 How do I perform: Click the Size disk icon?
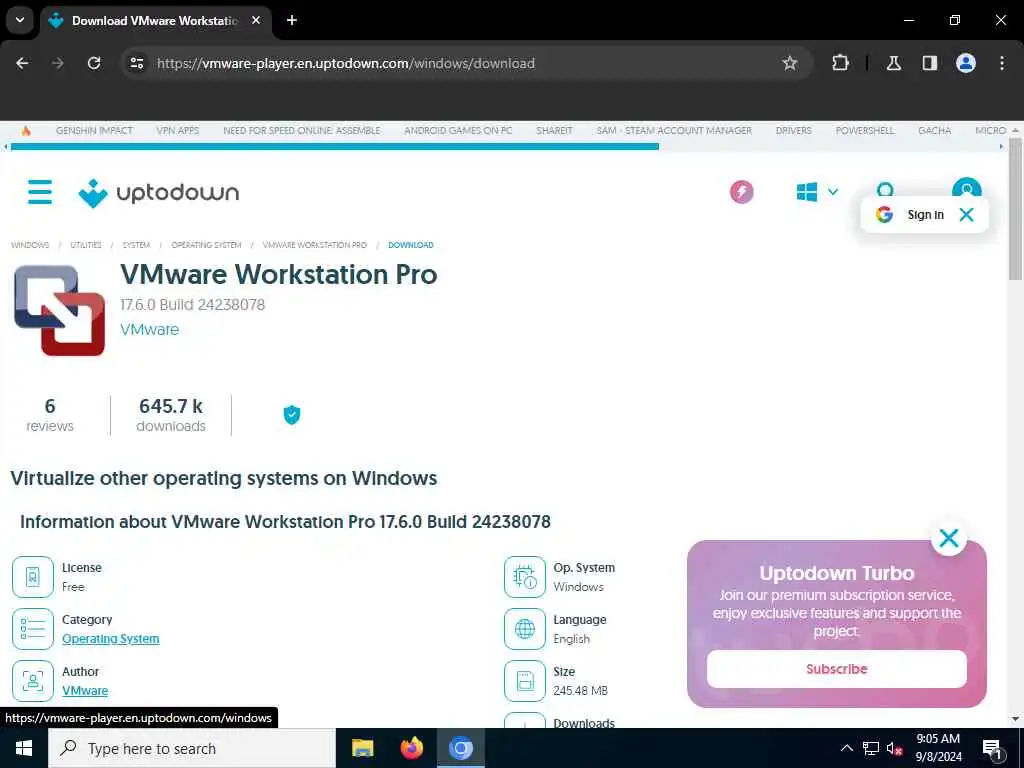tap(524, 680)
